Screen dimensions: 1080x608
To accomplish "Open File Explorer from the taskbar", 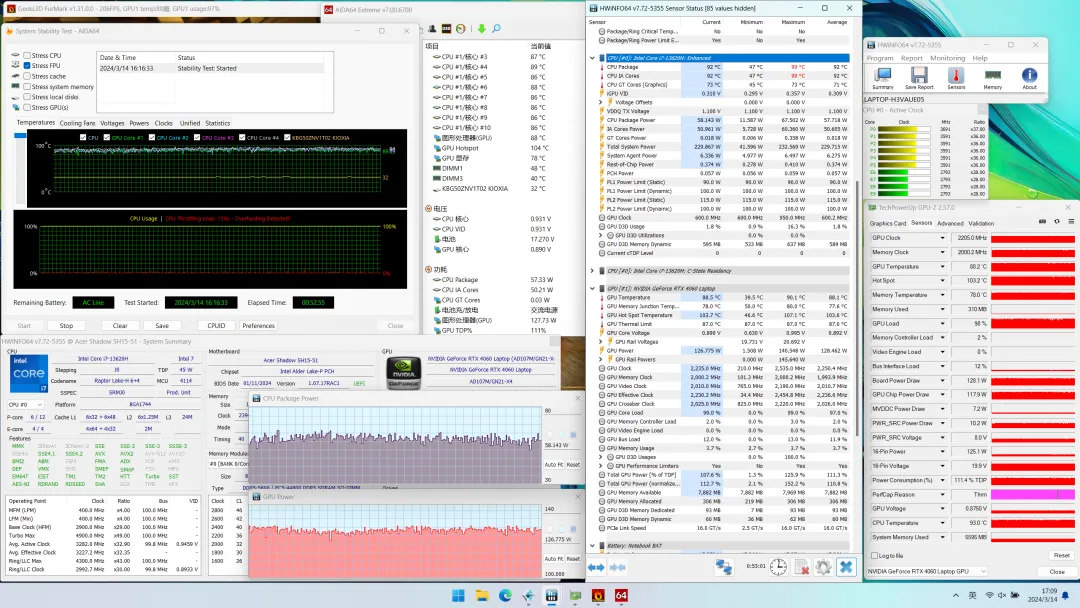I will pyautogui.click(x=481, y=596).
